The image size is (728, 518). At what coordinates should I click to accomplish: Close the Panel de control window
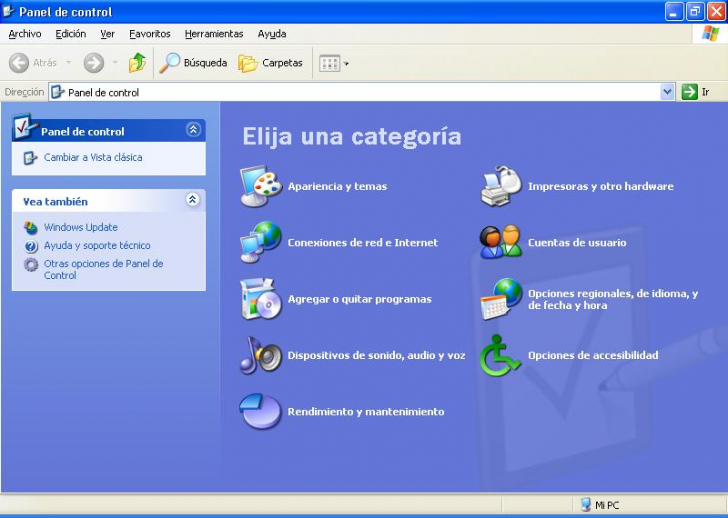click(716, 11)
